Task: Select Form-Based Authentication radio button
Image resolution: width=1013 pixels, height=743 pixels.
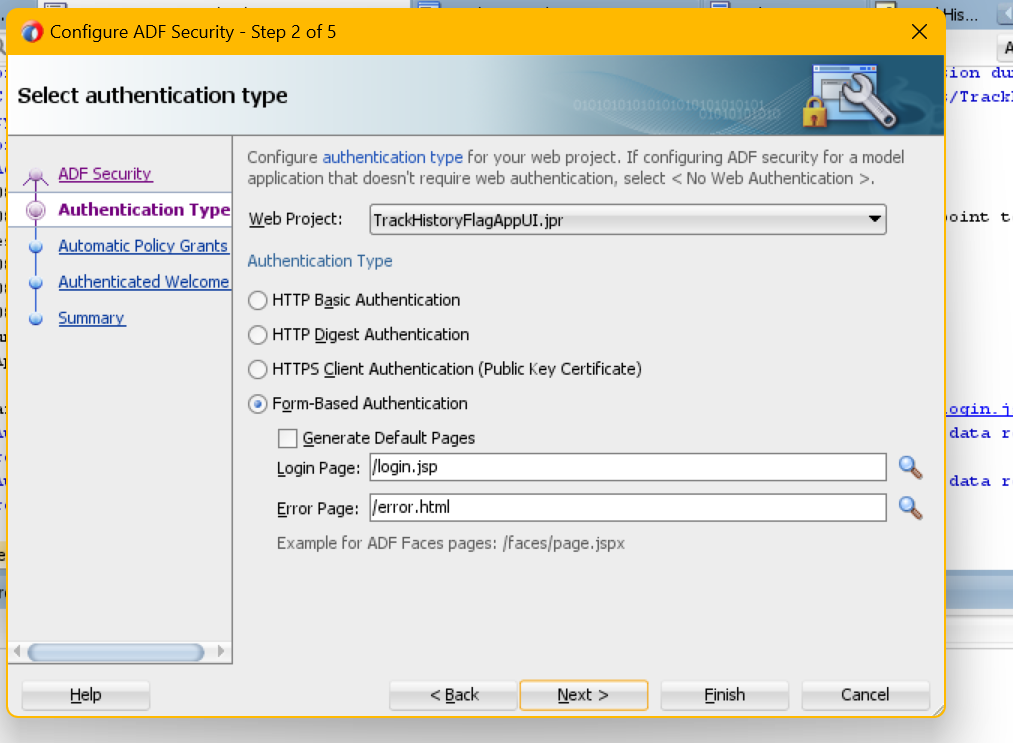Action: click(257, 404)
